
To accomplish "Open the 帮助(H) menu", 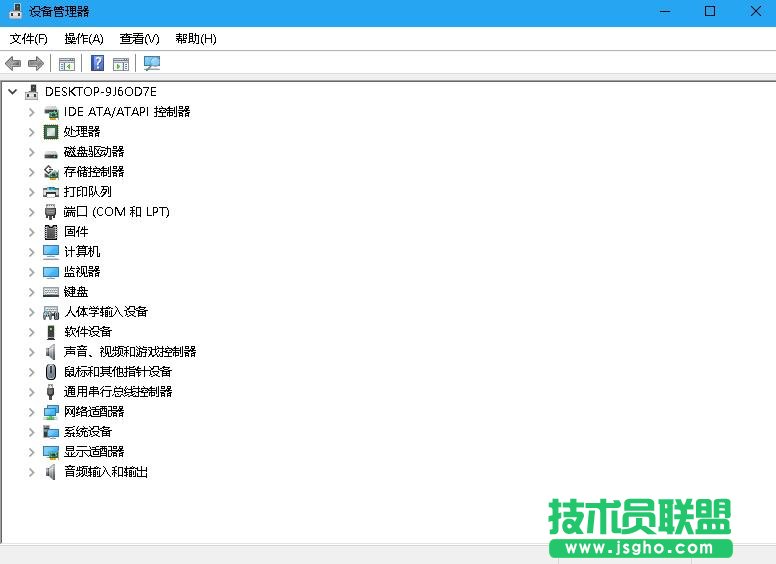I will (x=195, y=39).
